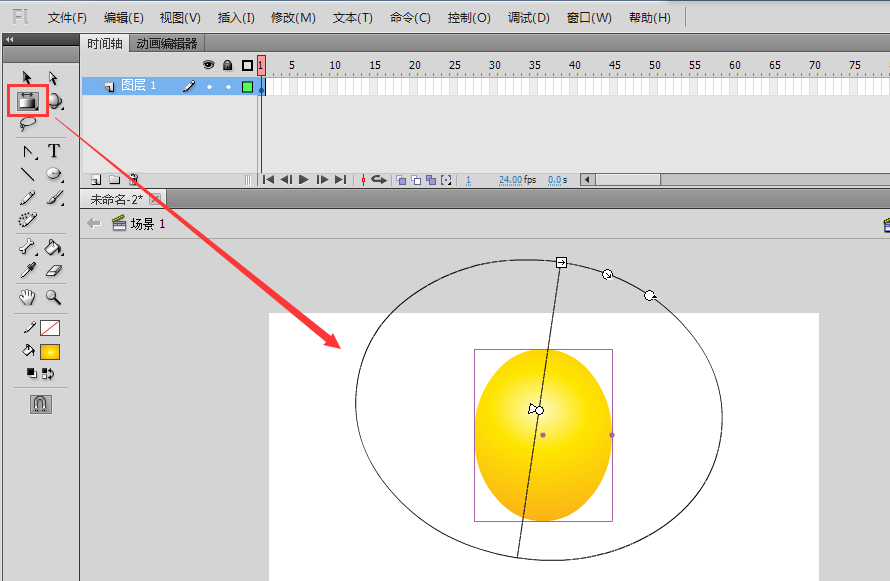Collapse the tools panel with double arrows
The width and height of the screenshot is (890, 581).
[10, 39]
